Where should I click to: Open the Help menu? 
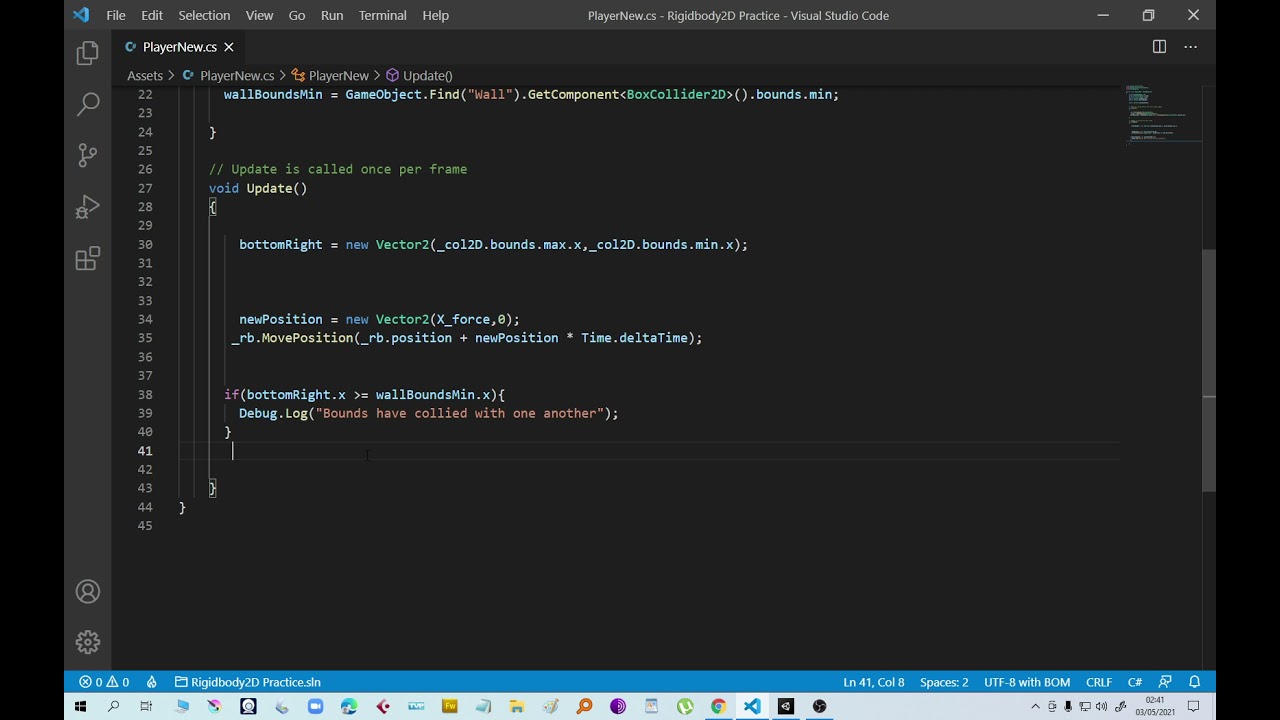(x=436, y=15)
